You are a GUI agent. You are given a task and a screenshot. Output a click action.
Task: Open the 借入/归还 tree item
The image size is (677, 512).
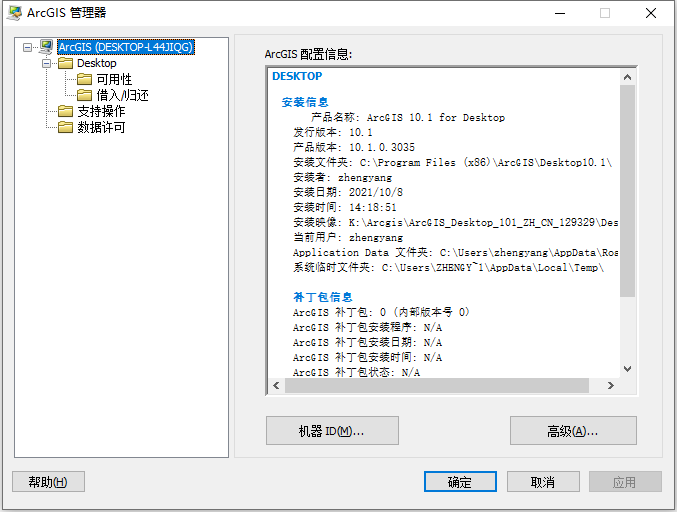click(122, 95)
